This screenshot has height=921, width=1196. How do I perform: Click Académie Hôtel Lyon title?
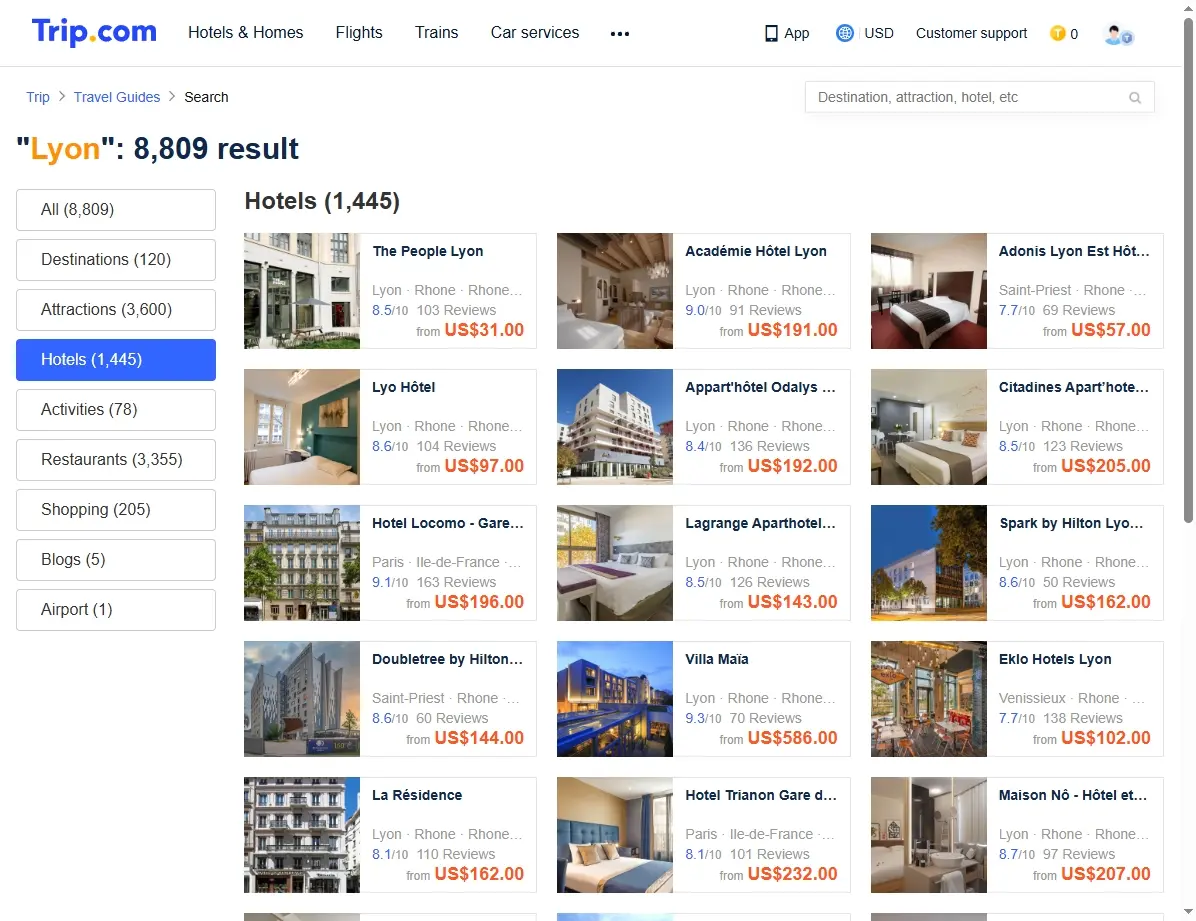coord(756,251)
